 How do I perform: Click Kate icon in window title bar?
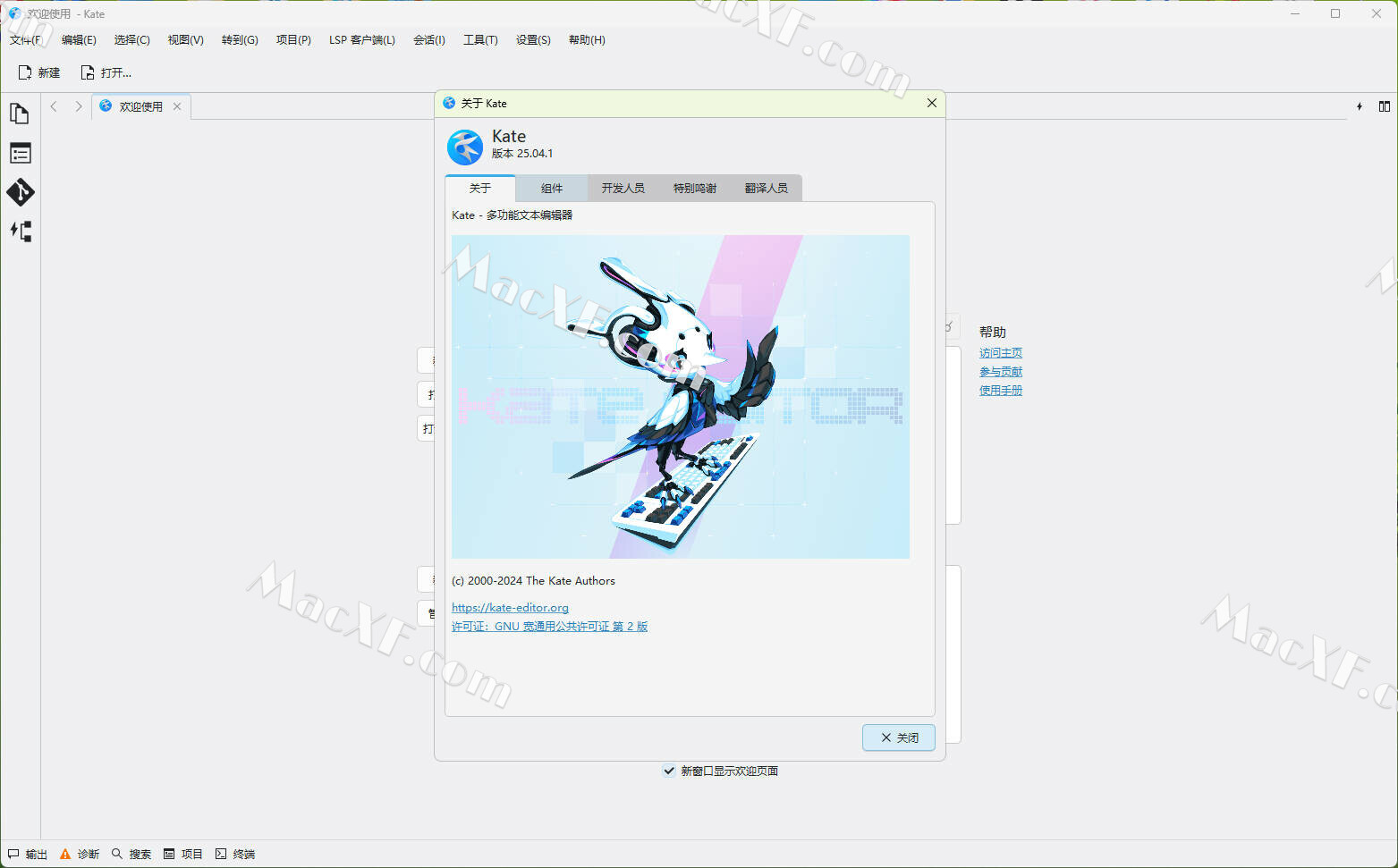14,13
